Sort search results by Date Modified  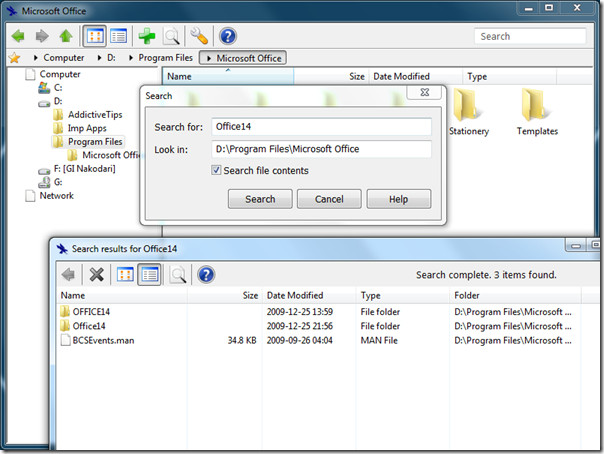click(309, 296)
